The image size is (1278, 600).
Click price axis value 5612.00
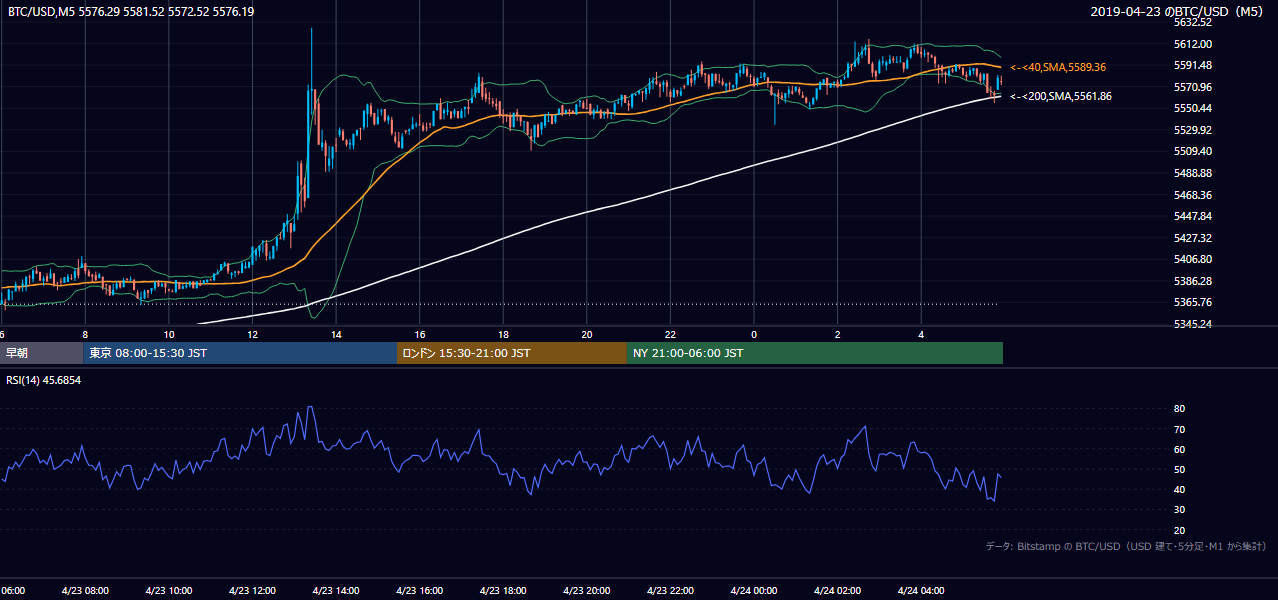point(1193,44)
